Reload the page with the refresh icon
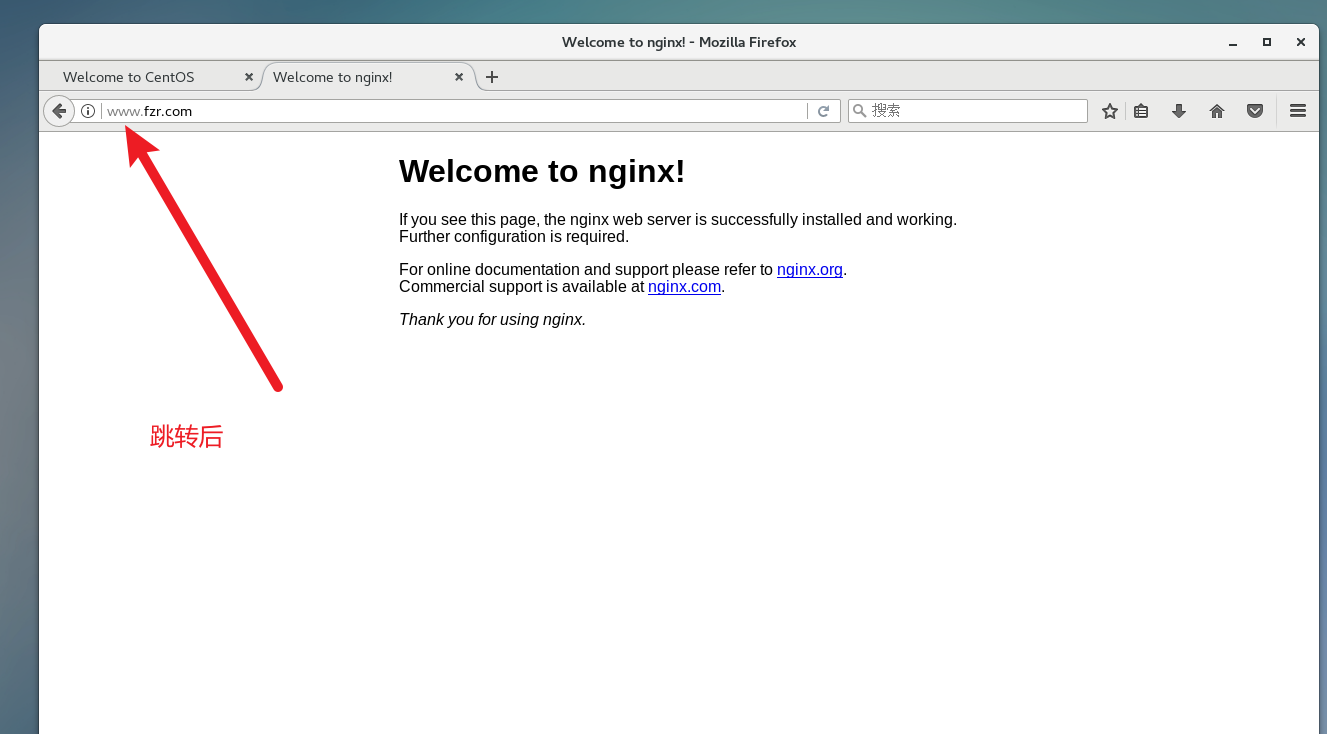Image resolution: width=1327 pixels, height=734 pixels. (x=824, y=111)
